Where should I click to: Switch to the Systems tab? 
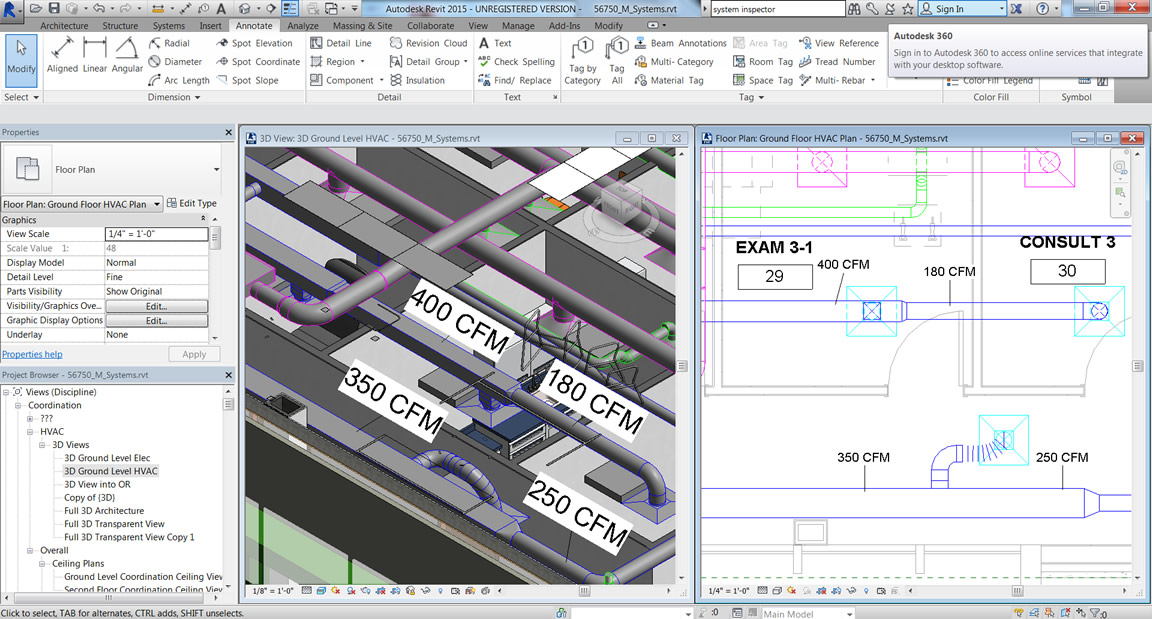(x=168, y=26)
